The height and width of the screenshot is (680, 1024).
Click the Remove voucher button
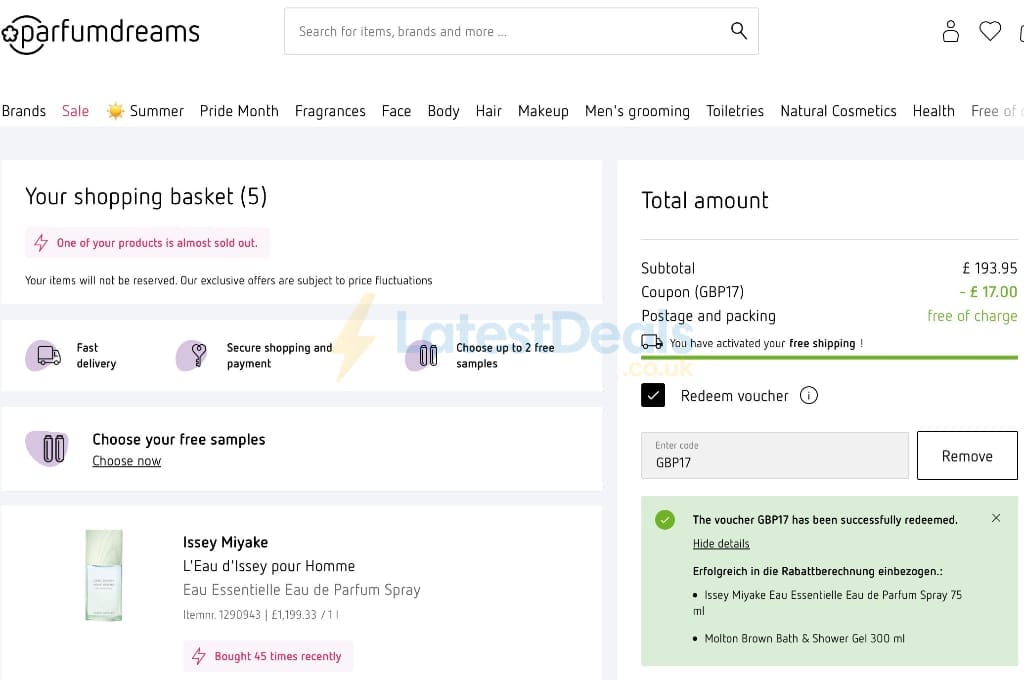967,455
